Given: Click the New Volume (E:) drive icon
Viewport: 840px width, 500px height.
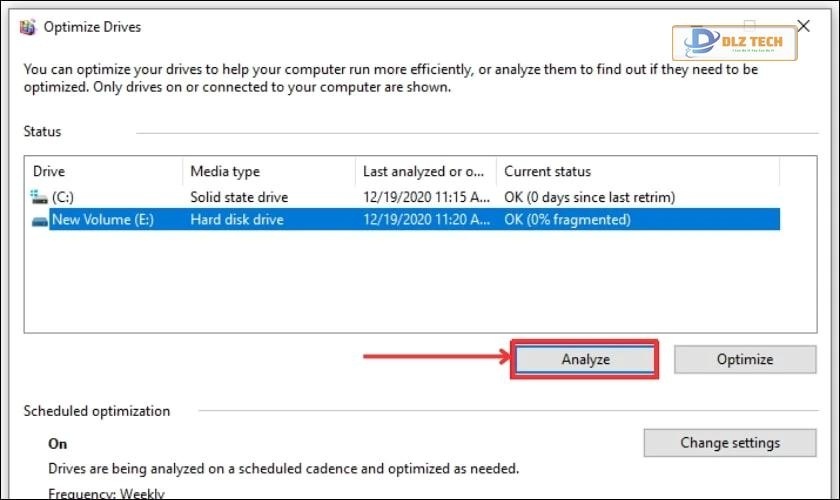Looking at the screenshot, I should (40, 219).
